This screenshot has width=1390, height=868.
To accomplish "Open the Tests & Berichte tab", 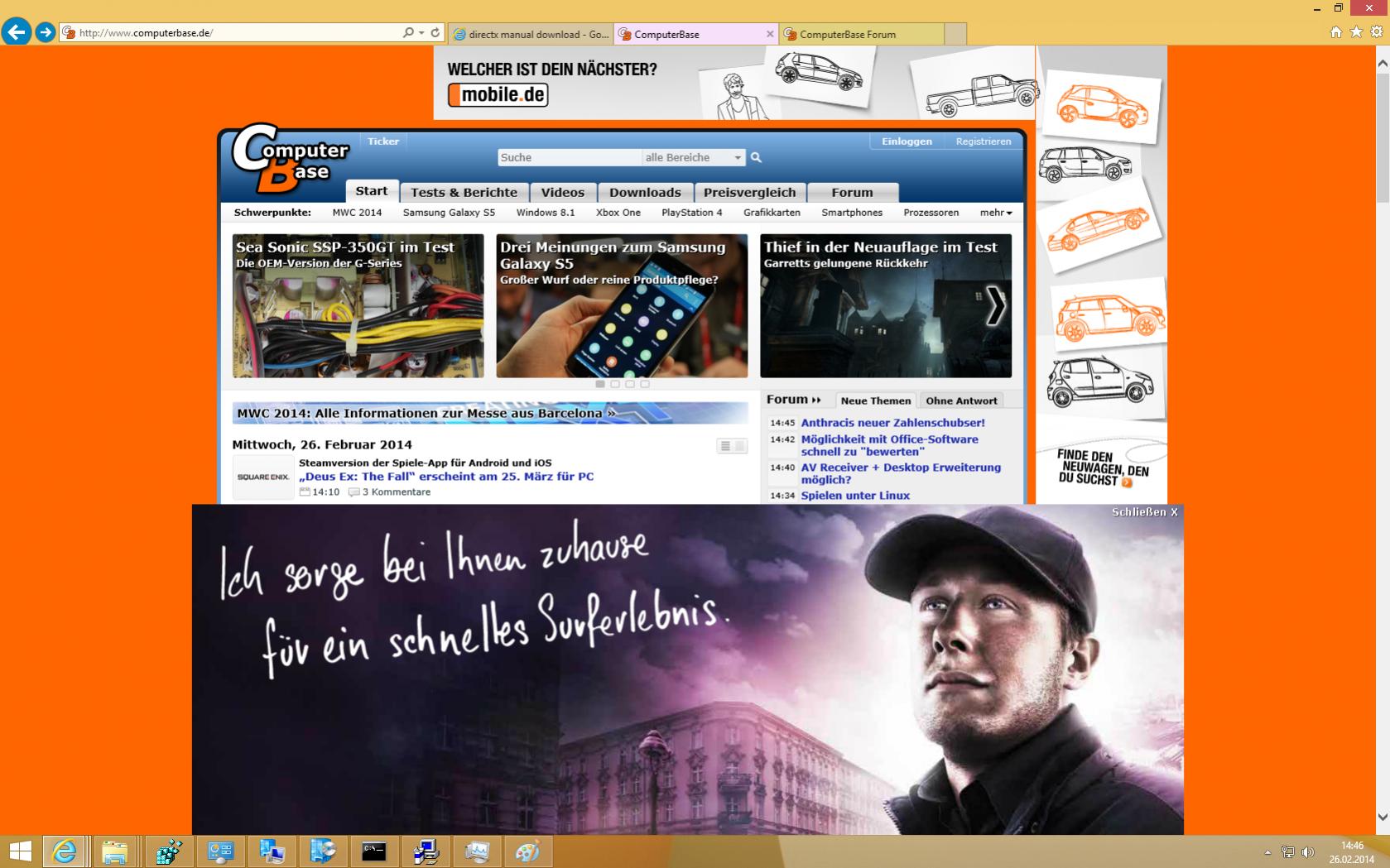I will [464, 192].
